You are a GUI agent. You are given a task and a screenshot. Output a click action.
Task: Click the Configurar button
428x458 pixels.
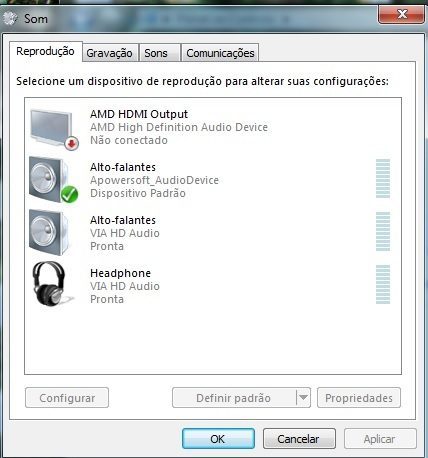[x=67, y=397]
